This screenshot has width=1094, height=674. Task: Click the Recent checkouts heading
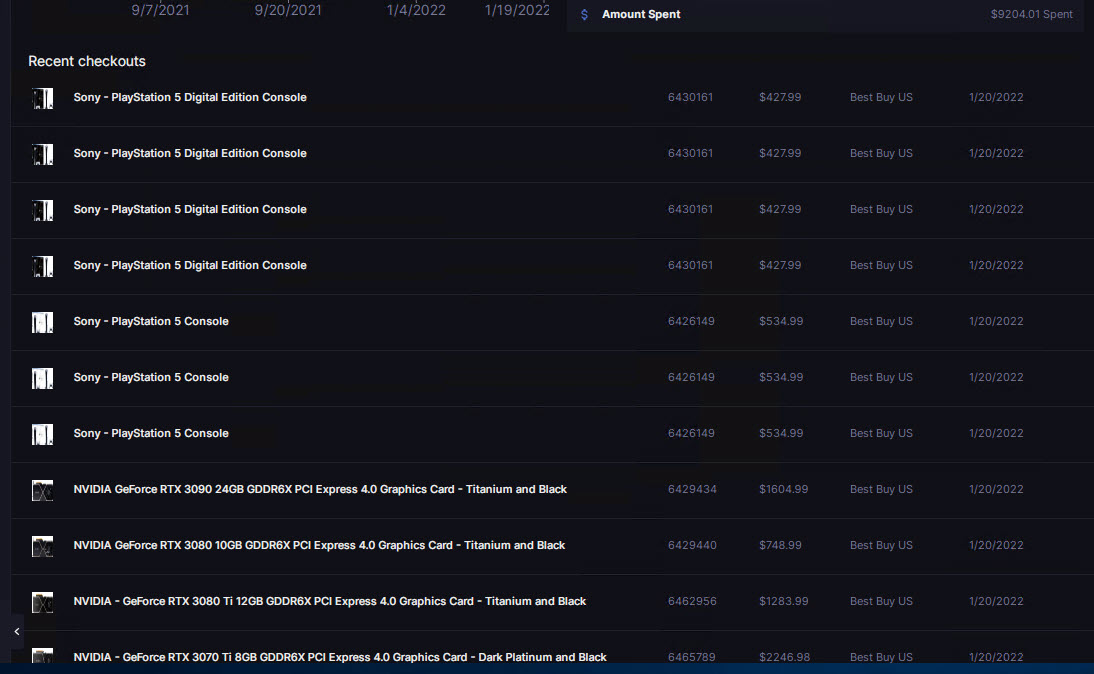[x=87, y=61]
